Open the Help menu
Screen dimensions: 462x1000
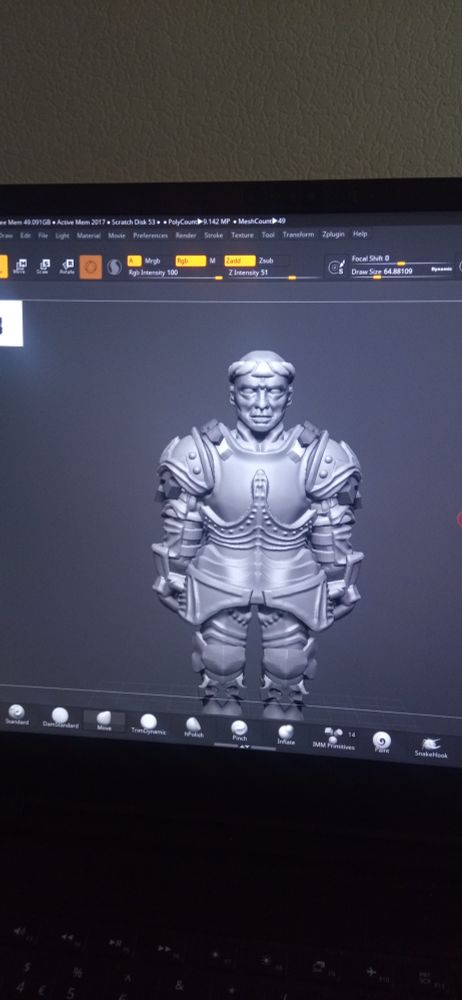[360, 234]
